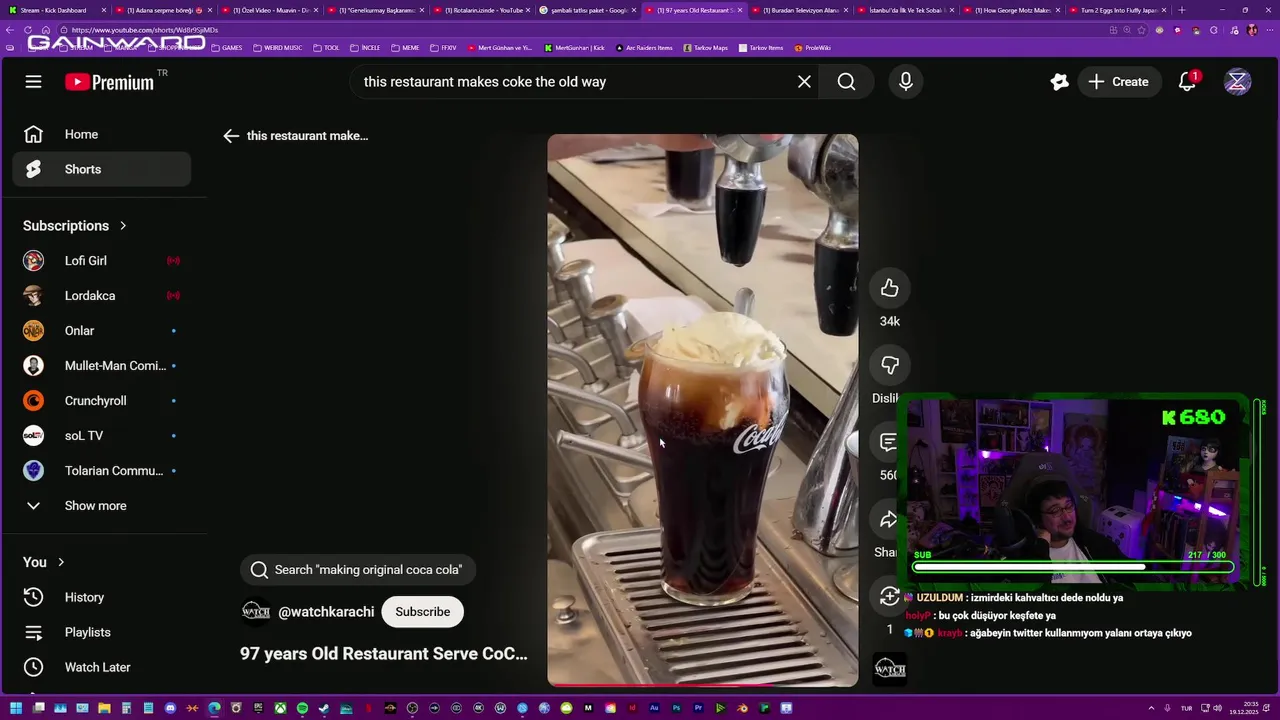The height and width of the screenshot is (720, 1280).
Task: Open Onlar subscription channel
Action: click(101, 331)
